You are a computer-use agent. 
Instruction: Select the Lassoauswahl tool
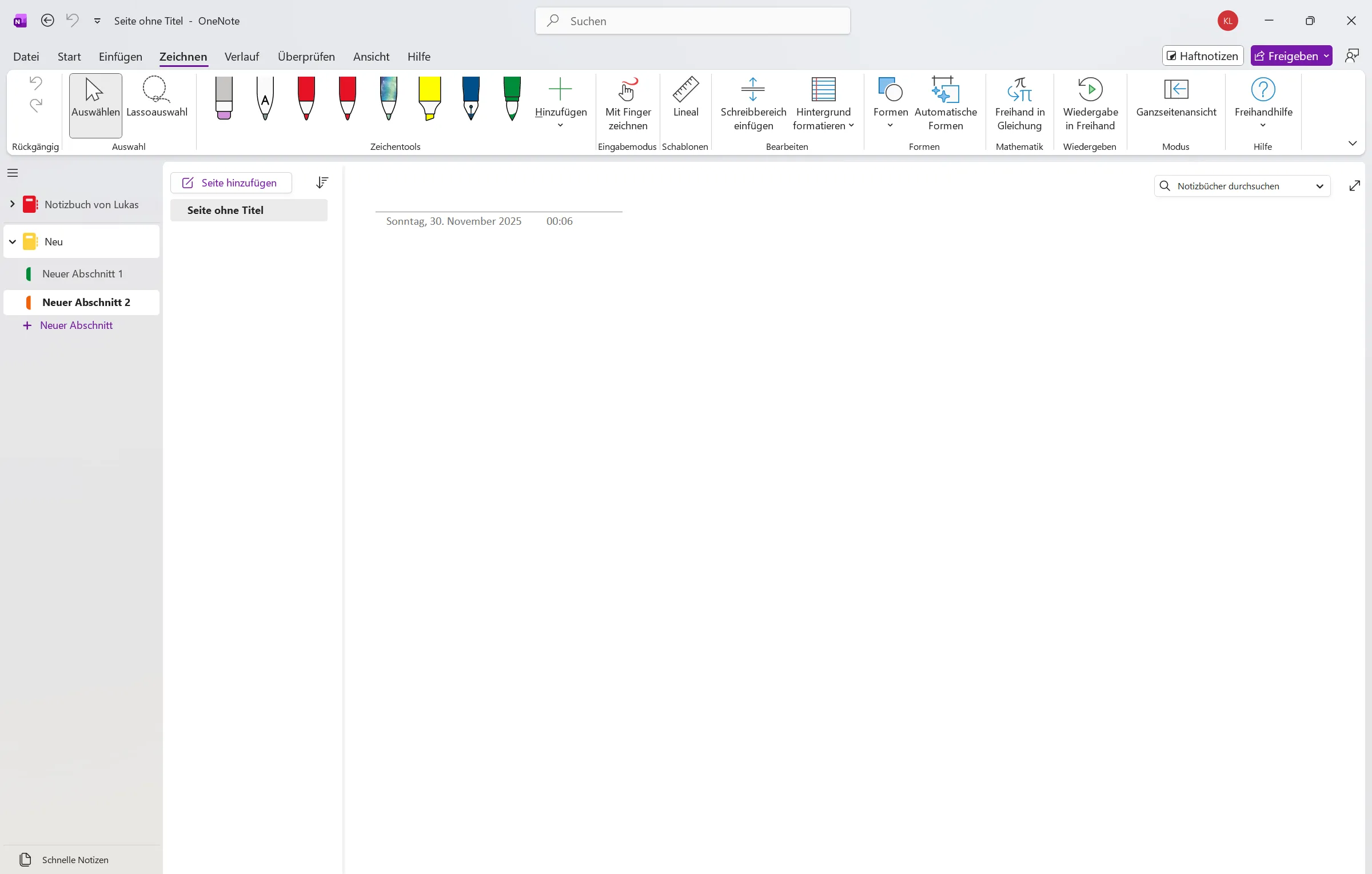157,105
